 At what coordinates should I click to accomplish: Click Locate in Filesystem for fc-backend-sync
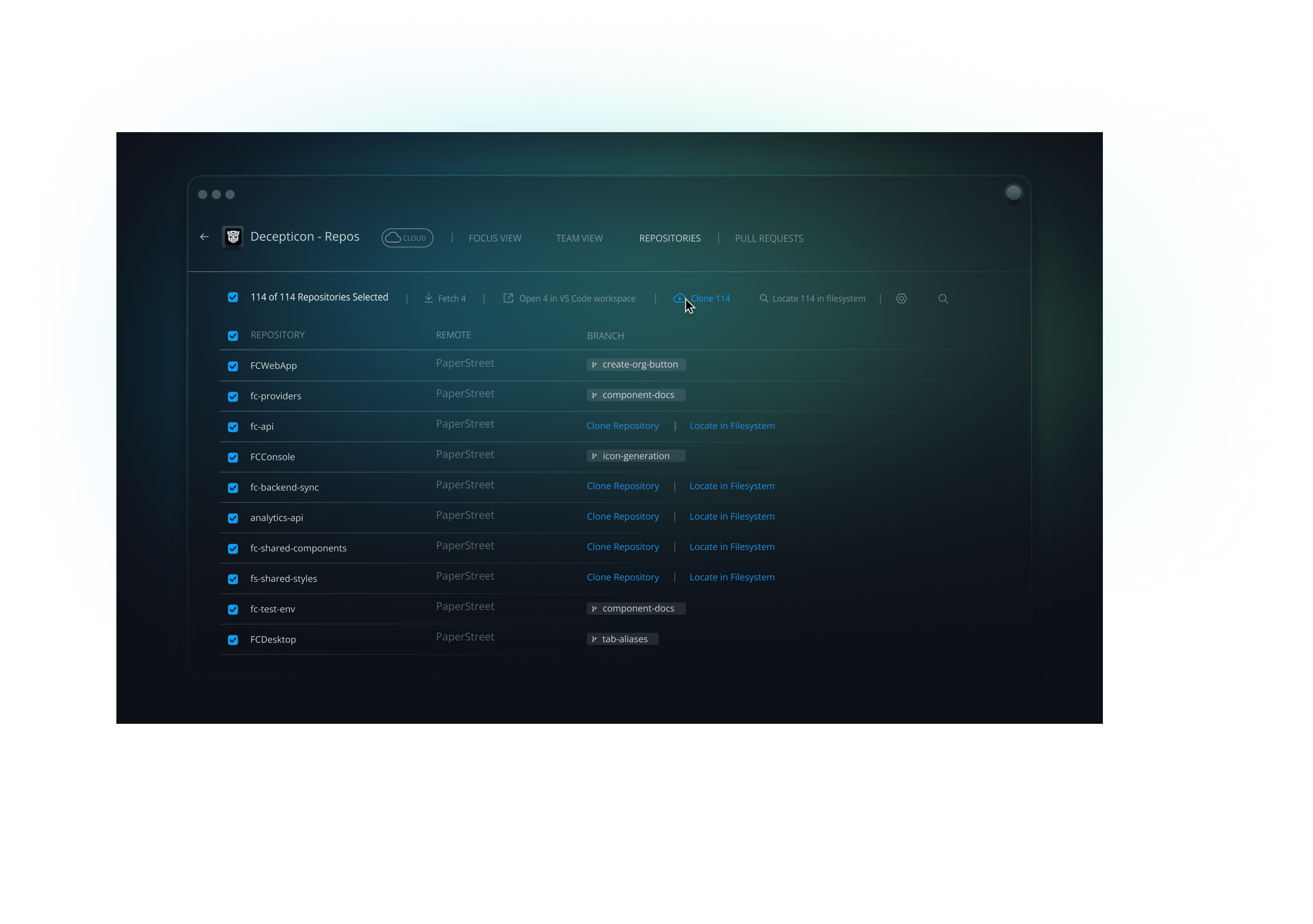(732, 486)
